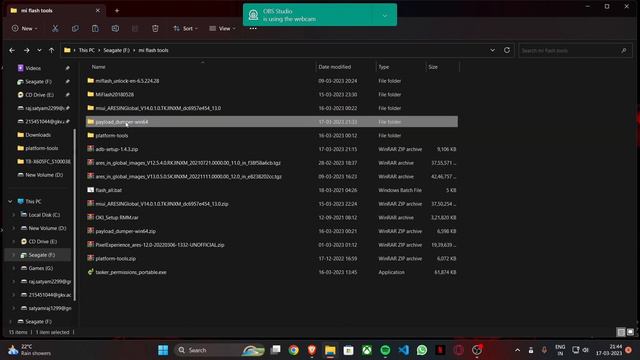The image size is (640, 360).
Task: Click the navigation pane scrollbar
Action: (75, 214)
